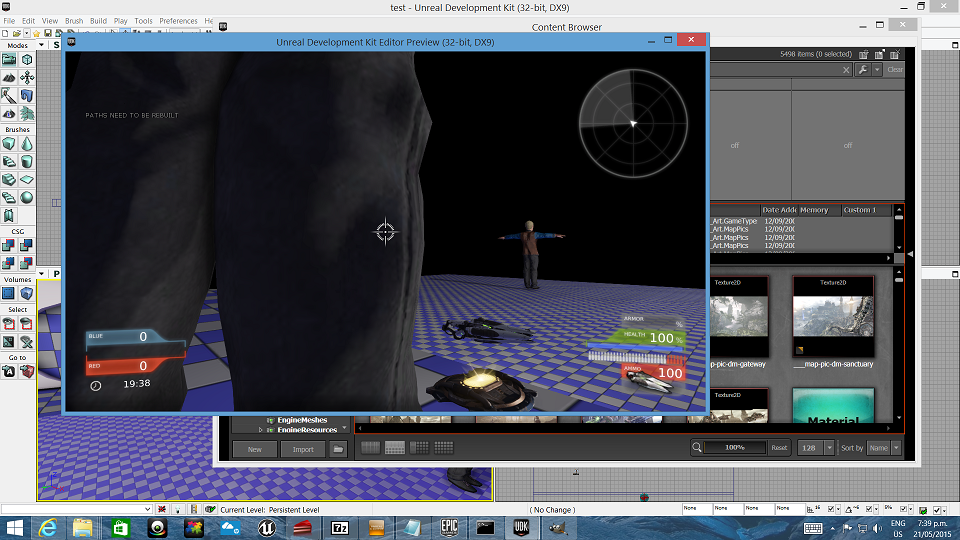Toggle drag grid snapping checkbox
The width and height of the screenshot is (960, 540).
click(x=831, y=509)
